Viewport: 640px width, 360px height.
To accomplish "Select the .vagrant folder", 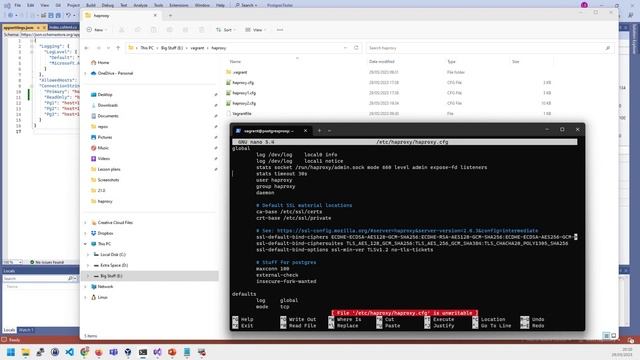I will [240, 72].
